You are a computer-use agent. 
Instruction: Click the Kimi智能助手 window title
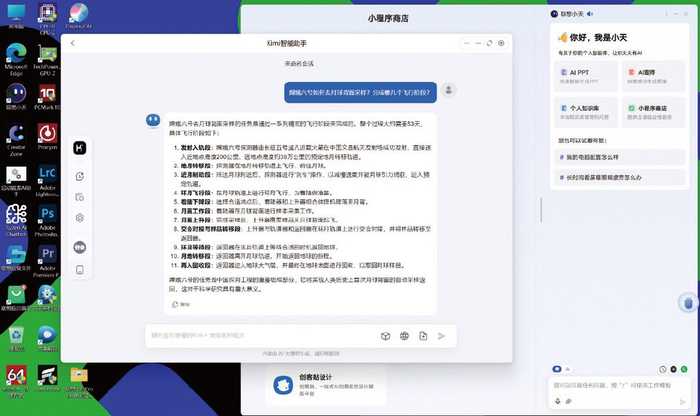pos(287,43)
